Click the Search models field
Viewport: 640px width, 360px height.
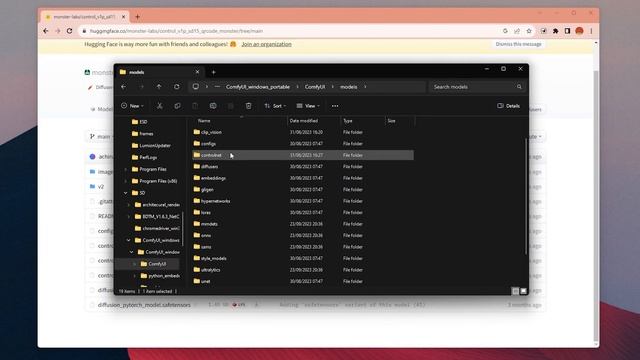tap(473, 87)
